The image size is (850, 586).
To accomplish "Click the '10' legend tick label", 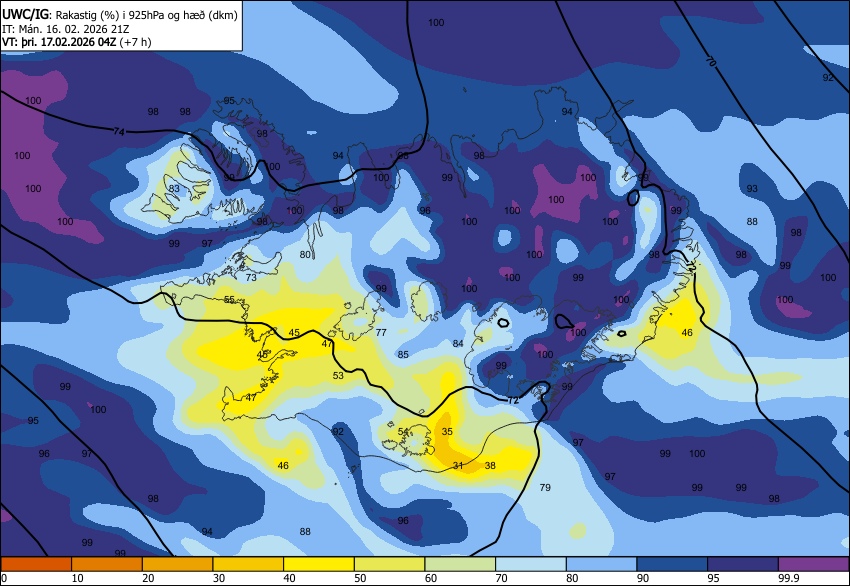I will [x=78, y=578].
